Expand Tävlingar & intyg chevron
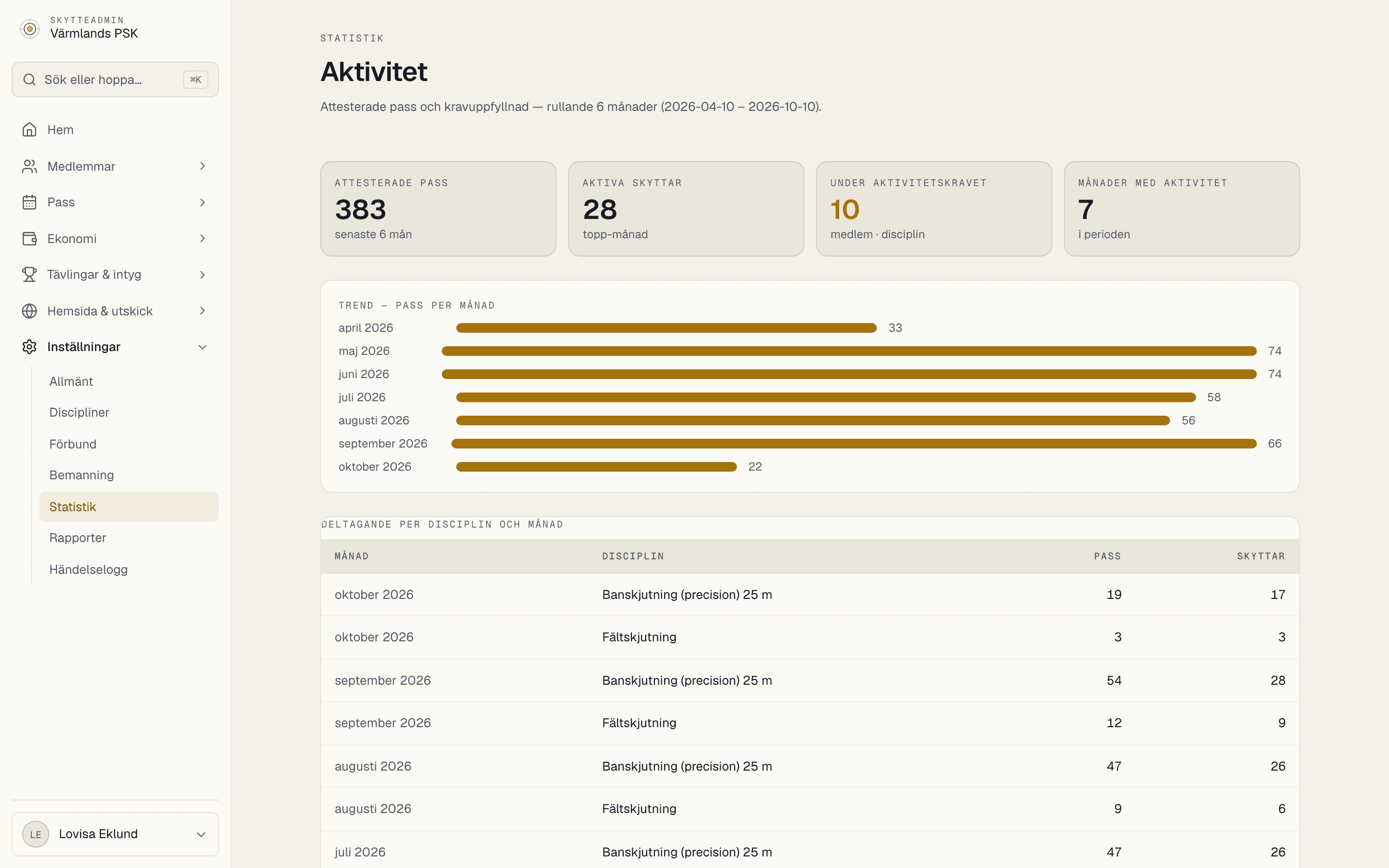The height and width of the screenshot is (868, 1389). click(202, 274)
